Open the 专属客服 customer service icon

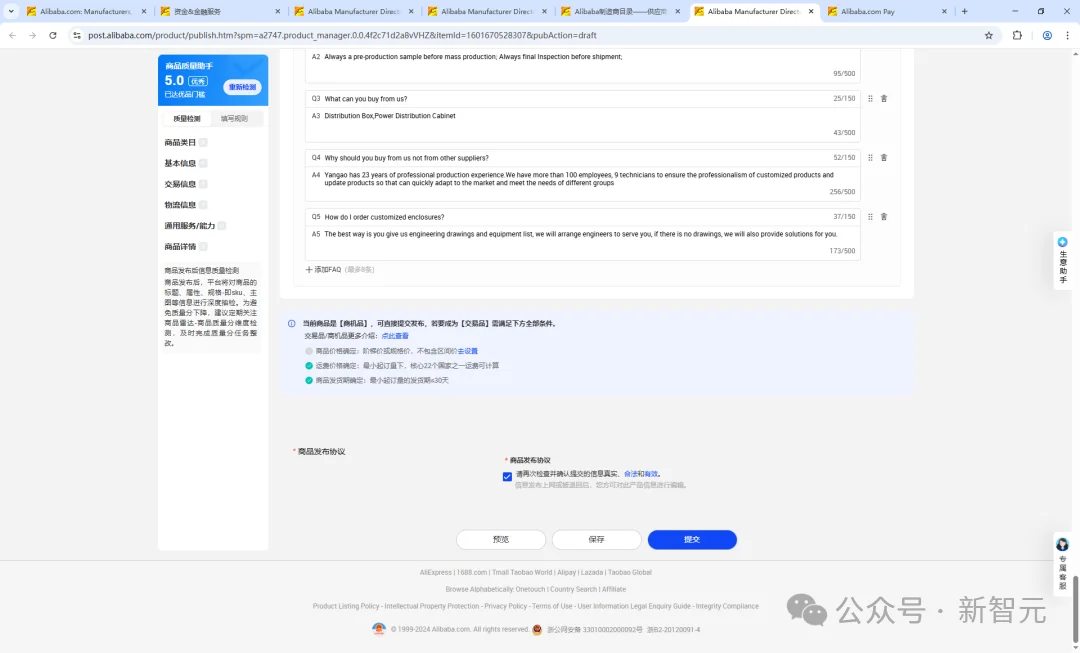pos(1062,545)
